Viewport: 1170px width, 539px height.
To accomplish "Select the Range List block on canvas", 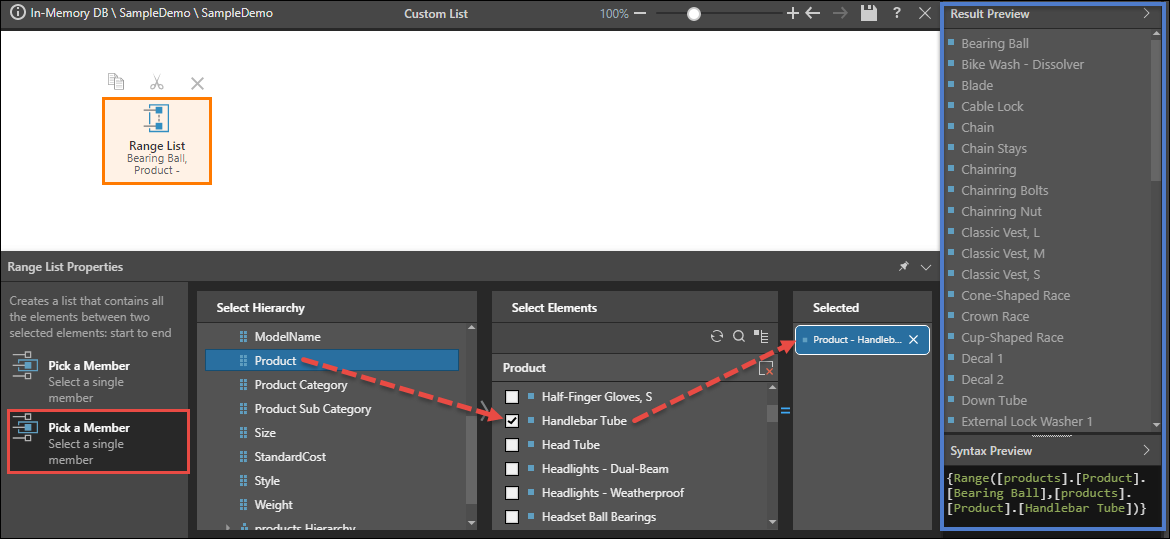I will pos(156,140).
